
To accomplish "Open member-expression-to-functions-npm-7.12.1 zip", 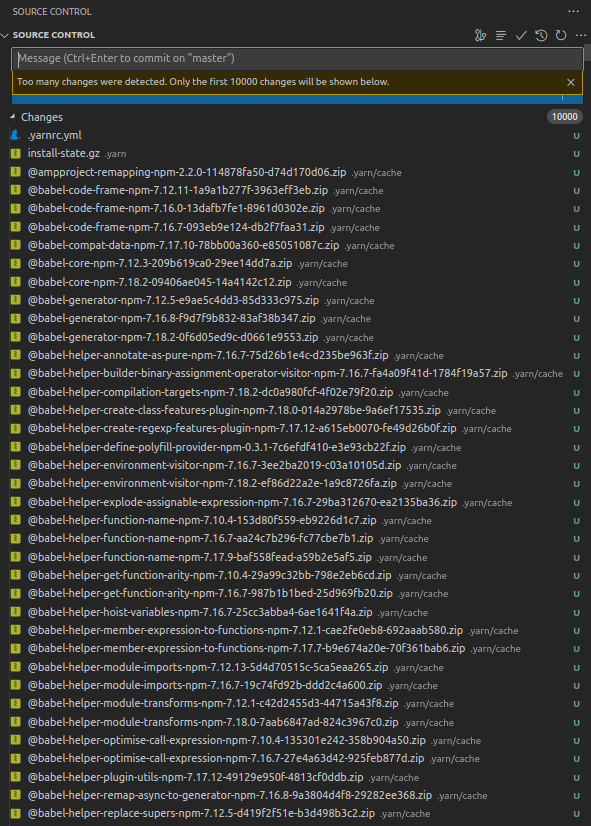I will (x=245, y=631).
